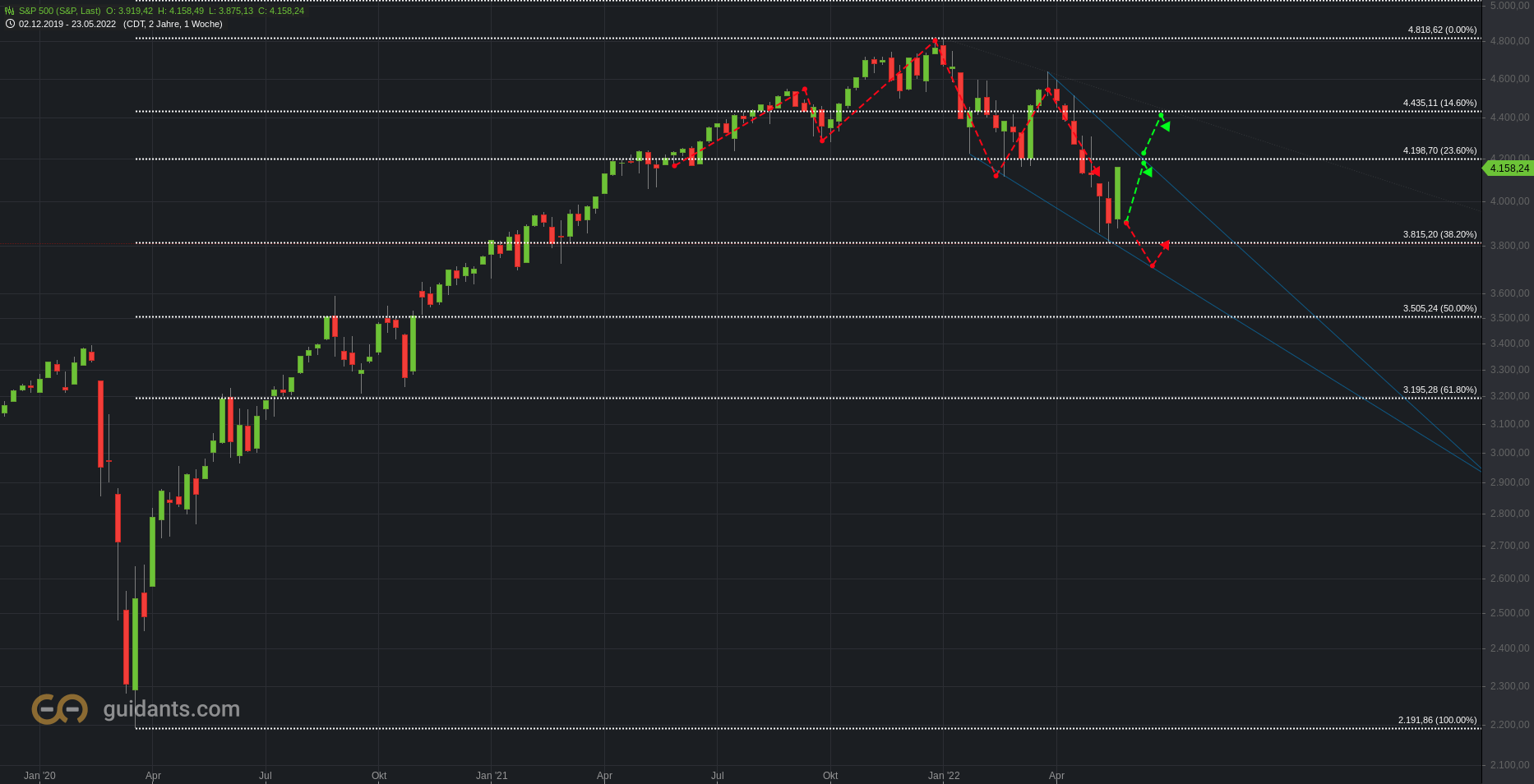Select the green arrowhead at the 4.435,11 level
1534x784 pixels.
click(x=1165, y=125)
